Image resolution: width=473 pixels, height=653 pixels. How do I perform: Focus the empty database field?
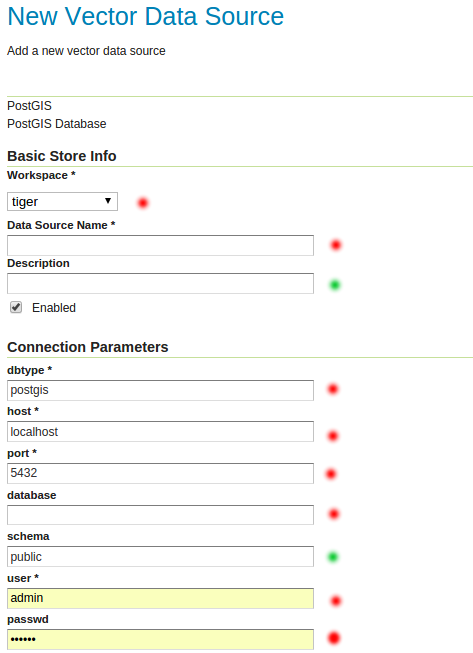click(160, 515)
